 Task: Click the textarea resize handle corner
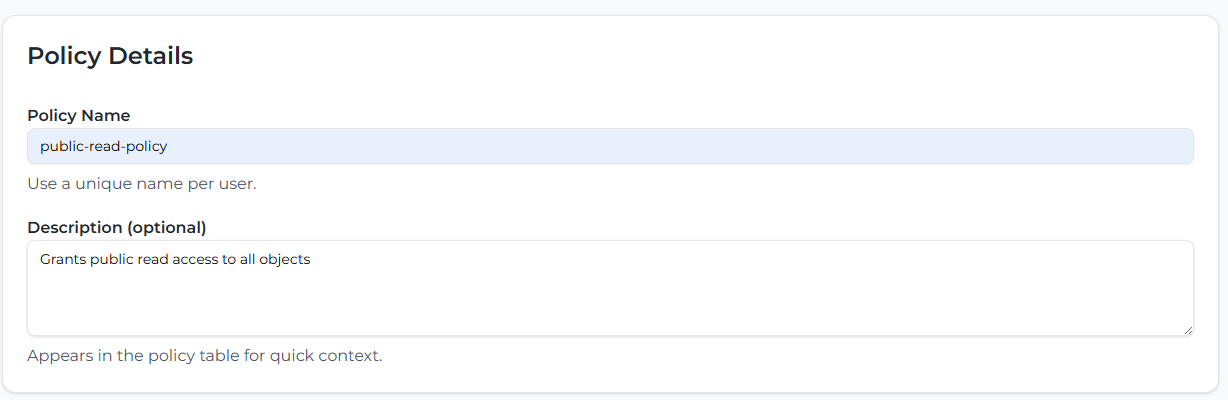click(1188, 330)
